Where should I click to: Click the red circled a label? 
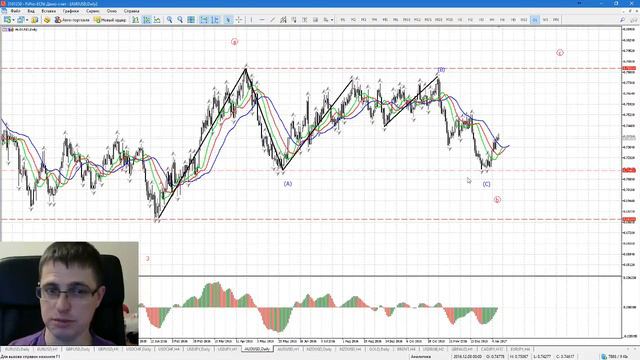click(x=234, y=42)
